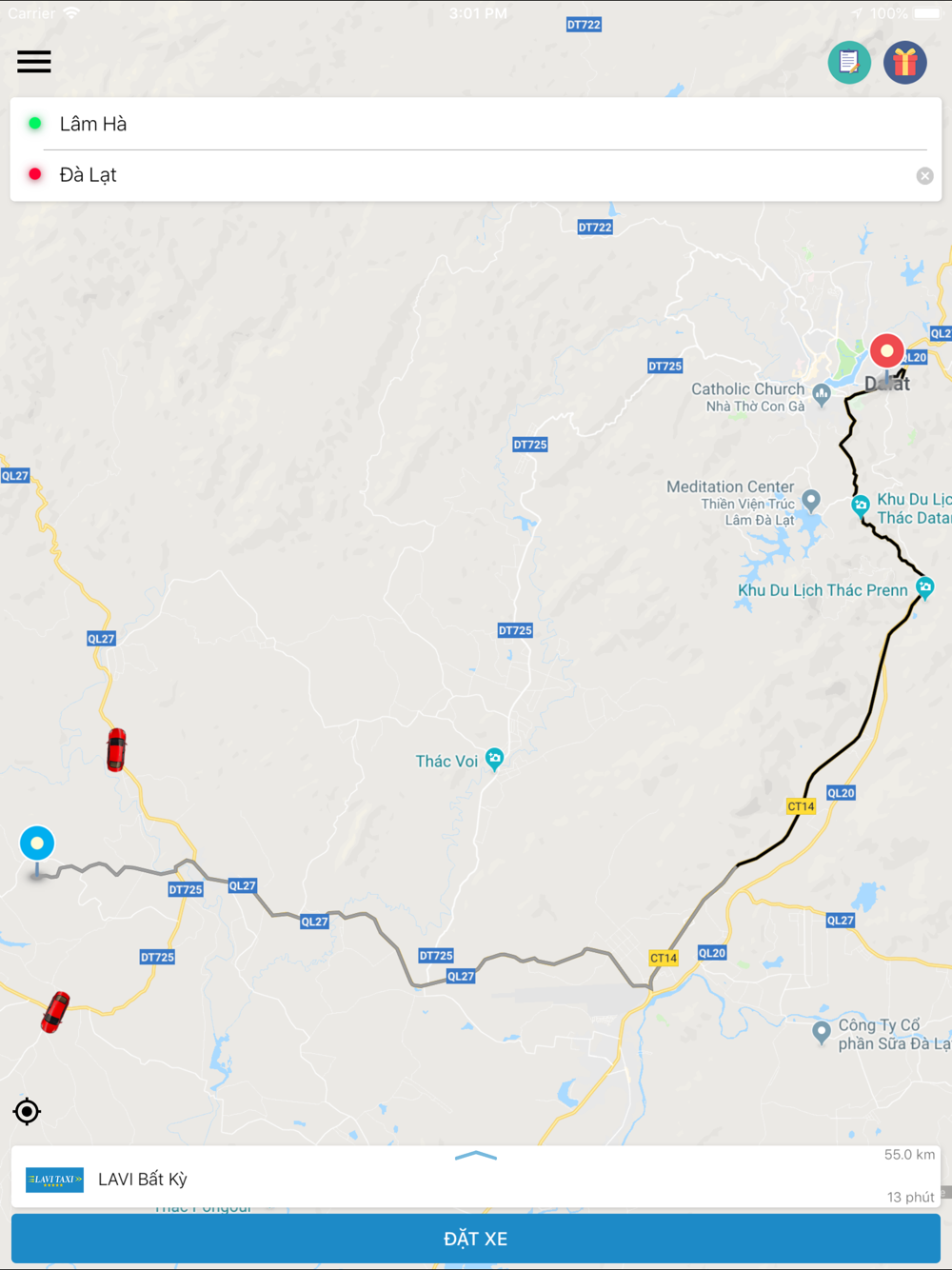The height and width of the screenshot is (1270, 952).
Task: Open the gift promotions icon
Action: [x=905, y=63]
